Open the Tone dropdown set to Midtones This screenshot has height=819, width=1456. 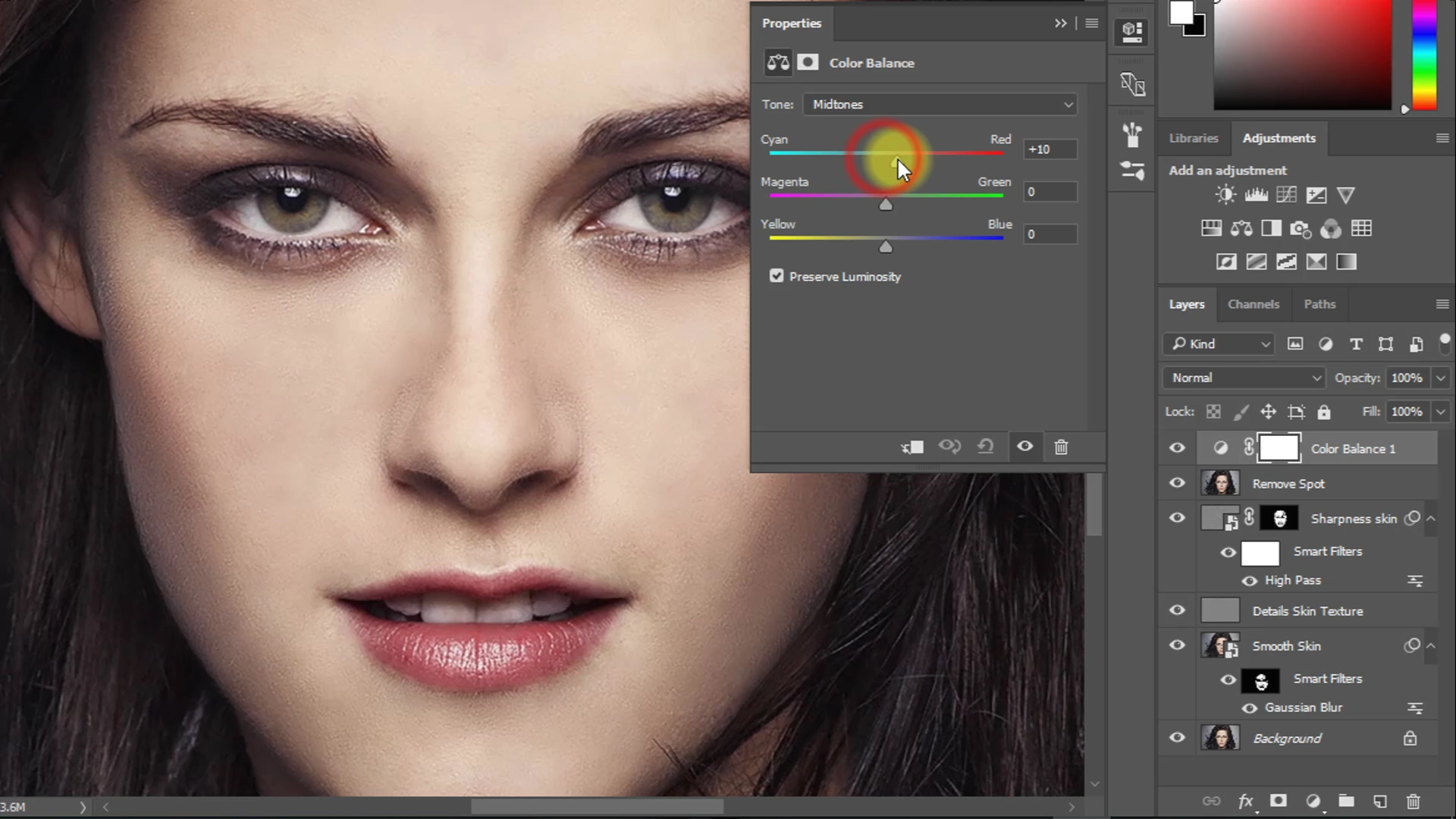point(939,104)
